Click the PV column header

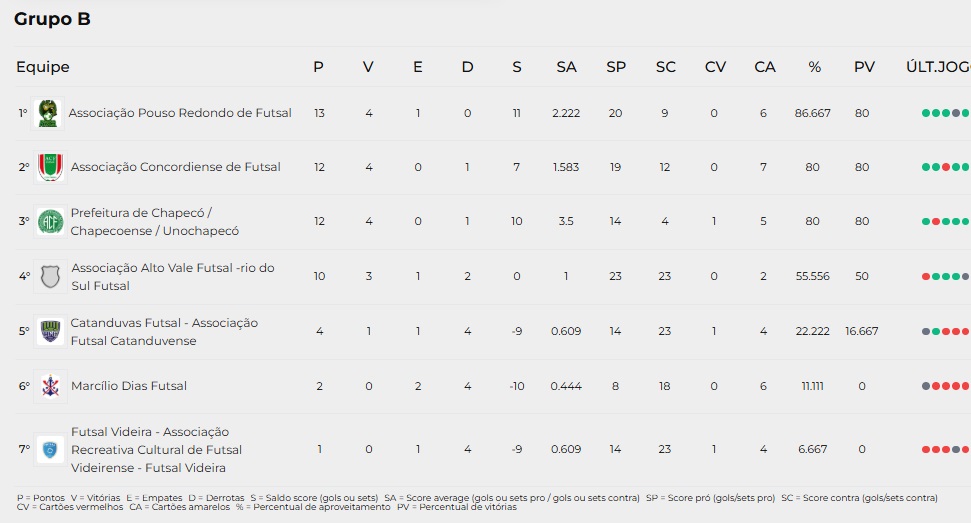click(x=864, y=67)
